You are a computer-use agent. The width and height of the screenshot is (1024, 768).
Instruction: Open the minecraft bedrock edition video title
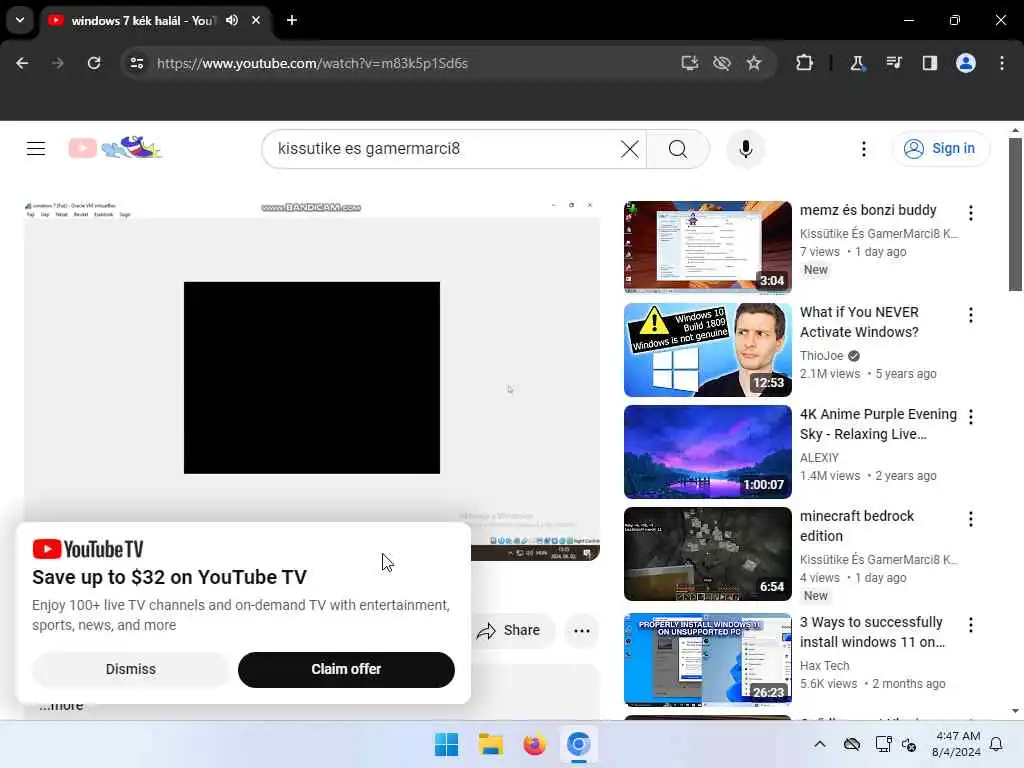pos(857,526)
